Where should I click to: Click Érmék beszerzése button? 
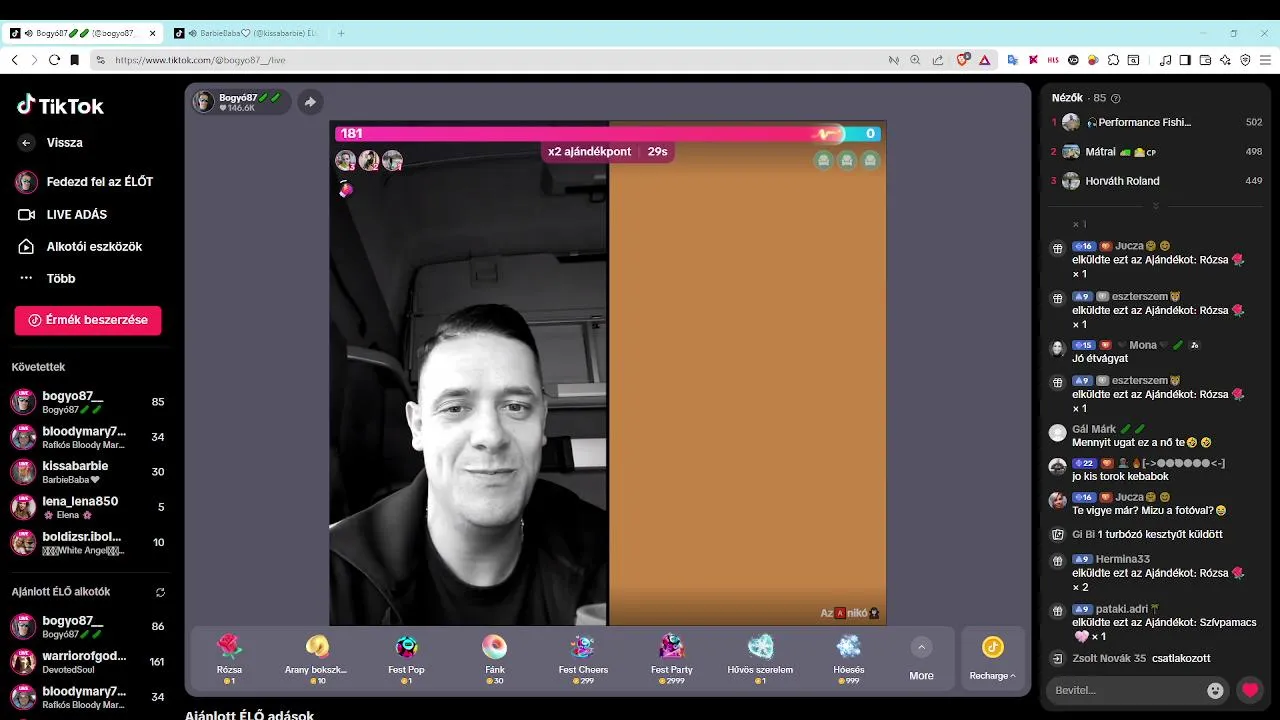tap(88, 320)
